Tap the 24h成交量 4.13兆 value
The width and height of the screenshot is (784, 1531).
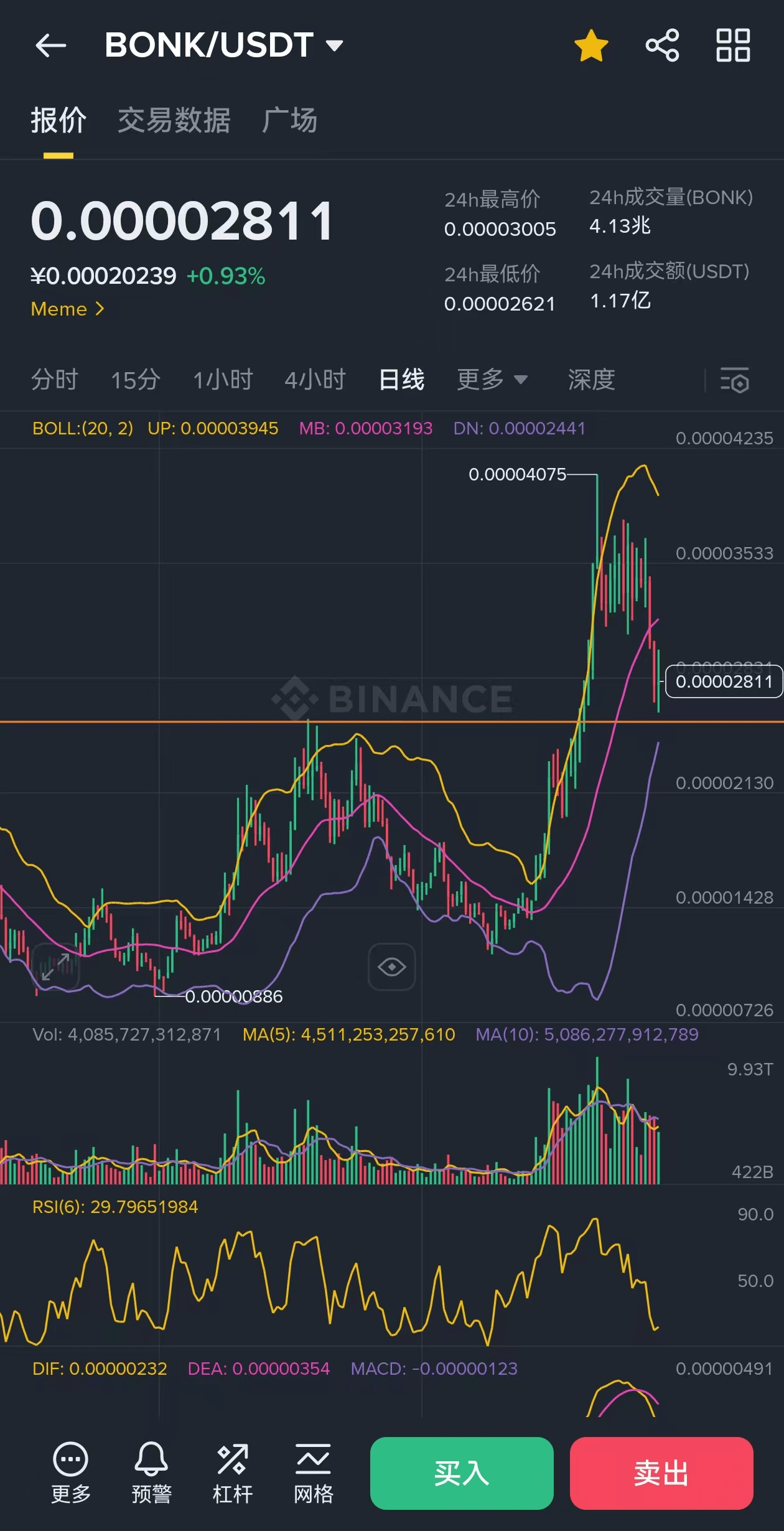620,225
